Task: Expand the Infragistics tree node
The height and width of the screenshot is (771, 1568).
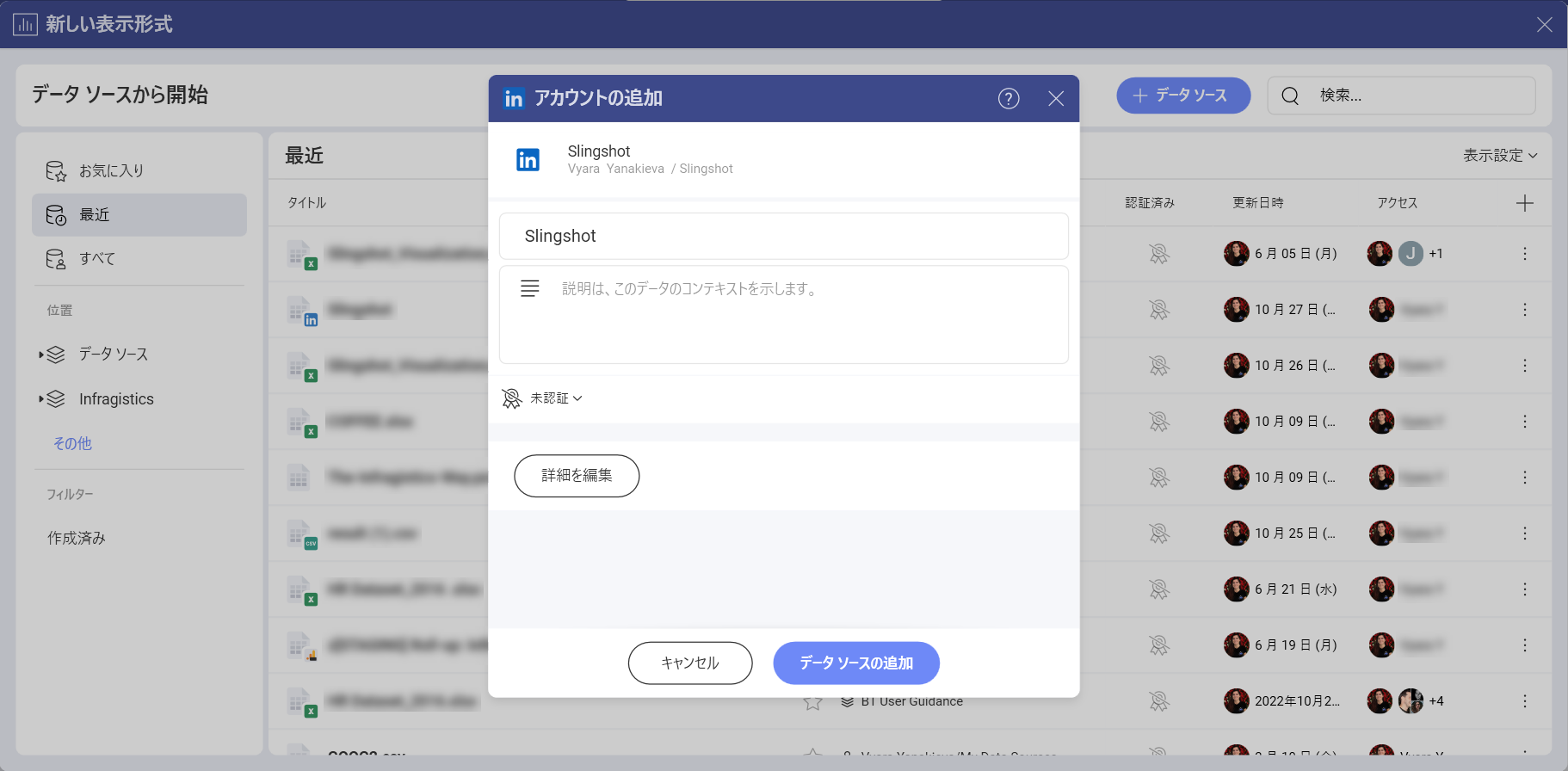Action: click(x=41, y=399)
